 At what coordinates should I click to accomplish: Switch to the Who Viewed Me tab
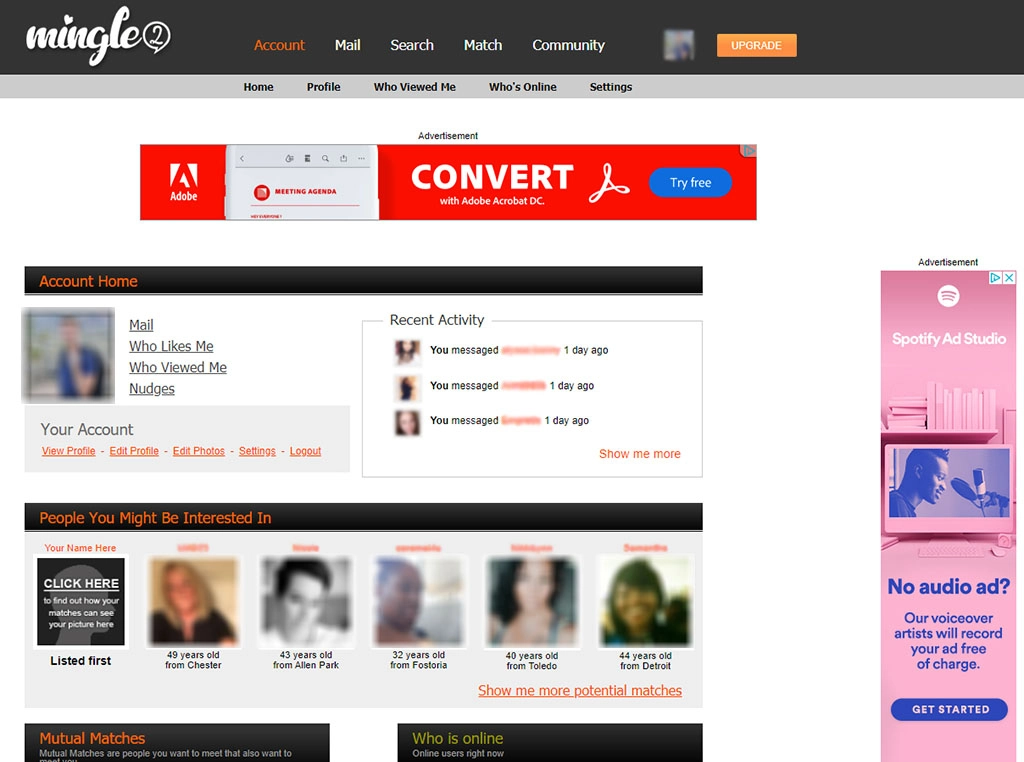pyautogui.click(x=414, y=87)
